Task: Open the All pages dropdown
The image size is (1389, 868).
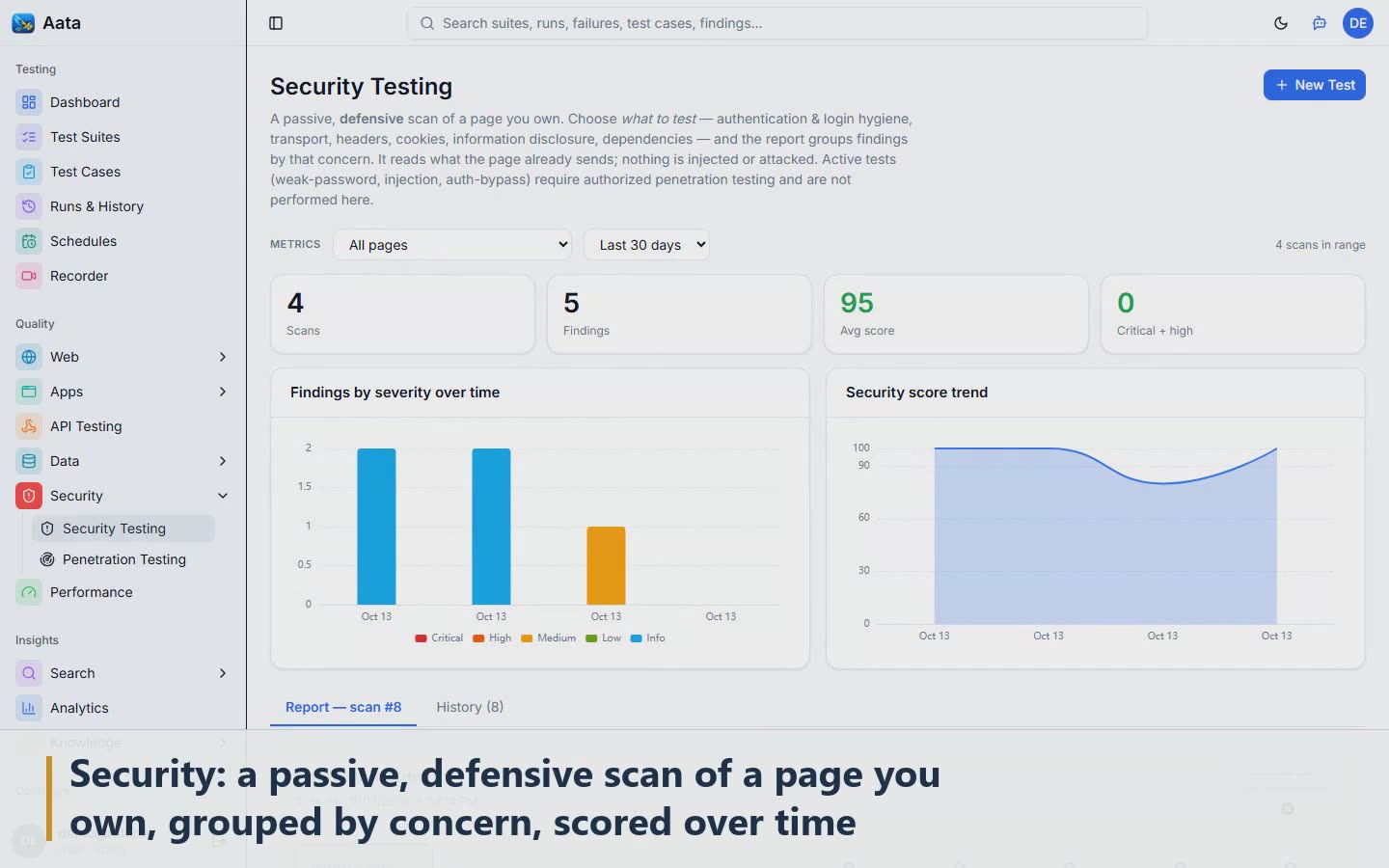Action: (x=452, y=245)
